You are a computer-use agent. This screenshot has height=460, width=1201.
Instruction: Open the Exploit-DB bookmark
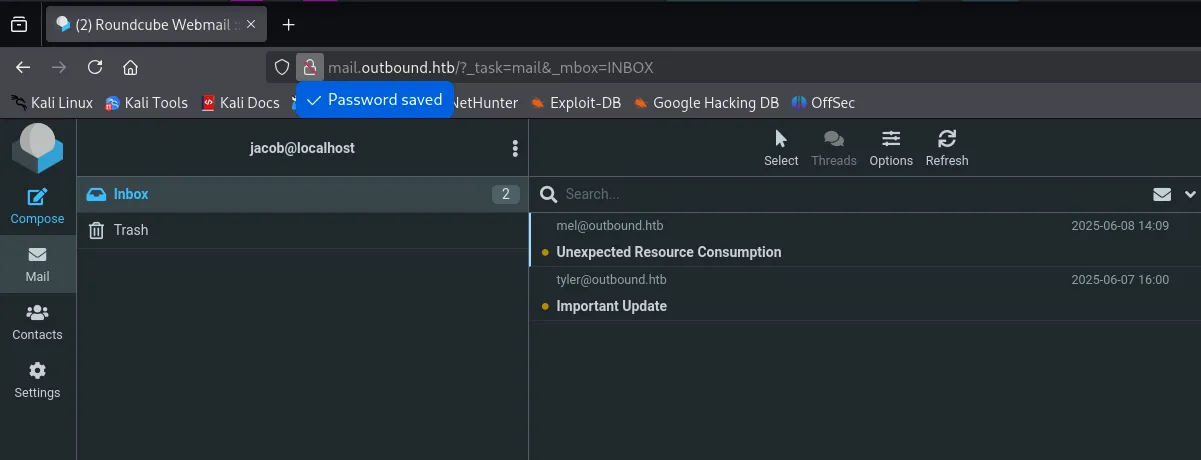coord(576,102)
